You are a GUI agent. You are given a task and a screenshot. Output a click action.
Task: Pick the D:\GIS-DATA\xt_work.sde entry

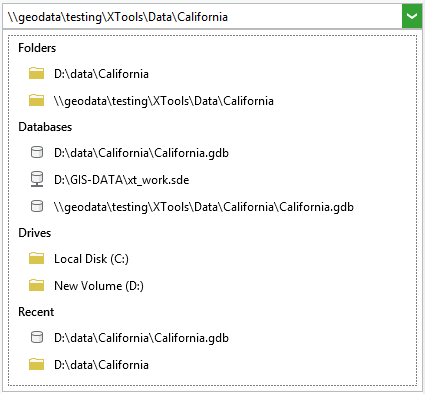point(122,180)
